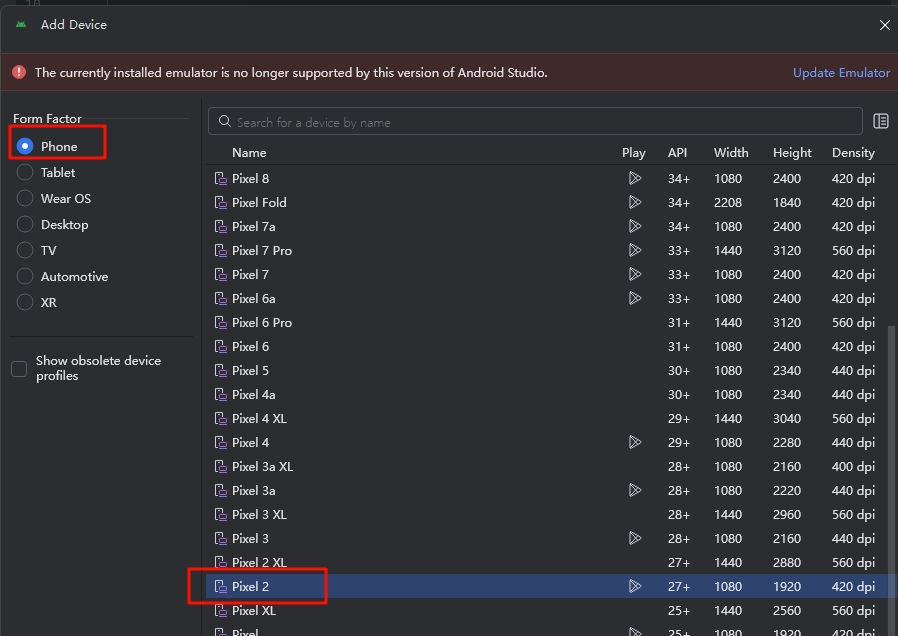The height and width of the screenshot is (636, 898).
Task: Click the 2880 height value for Pixel 2 XL
Action: coord(787,563)
